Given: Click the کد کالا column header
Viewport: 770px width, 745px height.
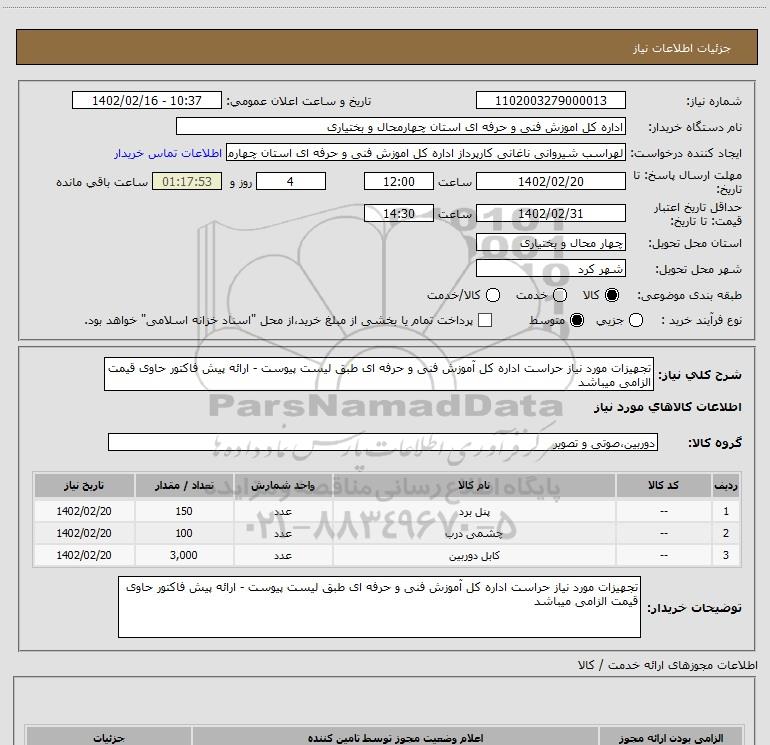Looking at the screenshot, I should pos(663,485).
